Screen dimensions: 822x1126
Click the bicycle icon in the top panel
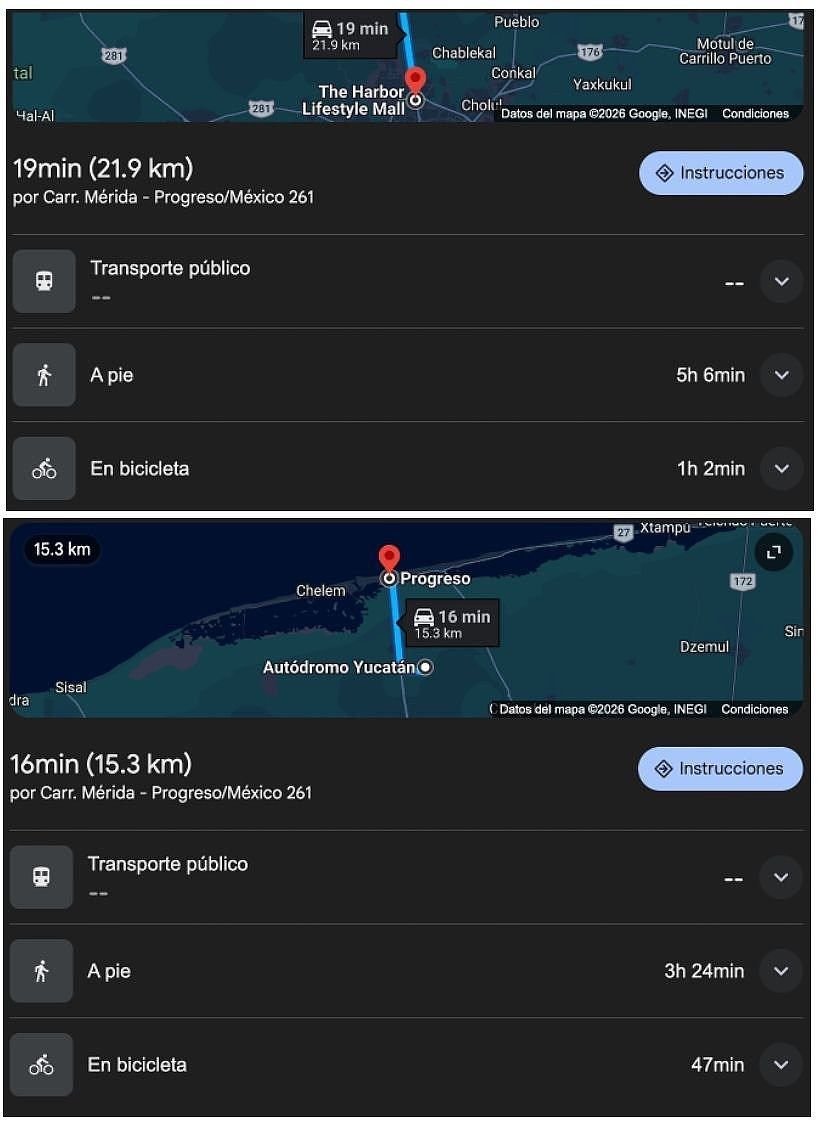tap(44, 468)
